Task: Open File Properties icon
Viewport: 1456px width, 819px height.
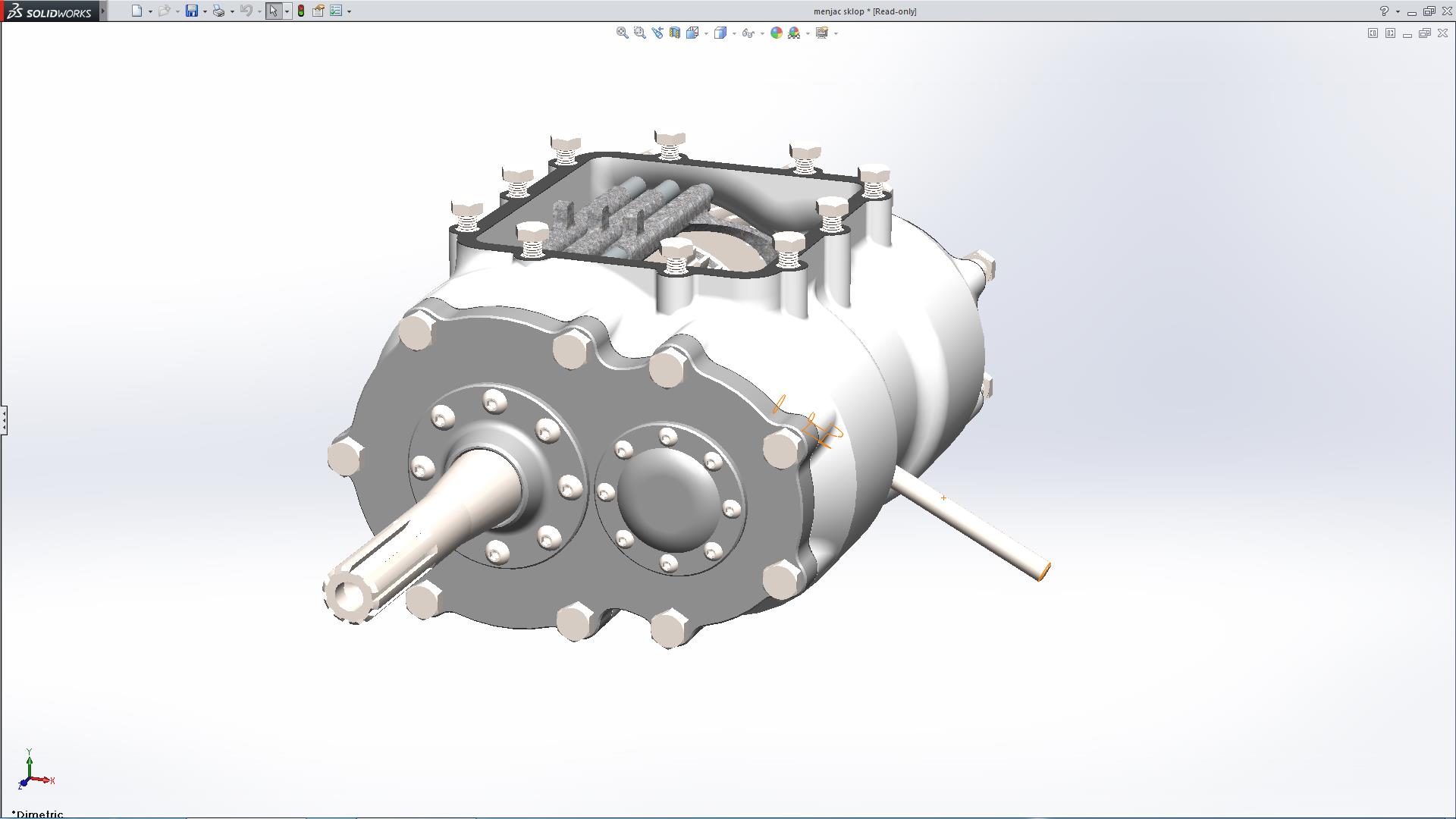Action: [318, 11]
